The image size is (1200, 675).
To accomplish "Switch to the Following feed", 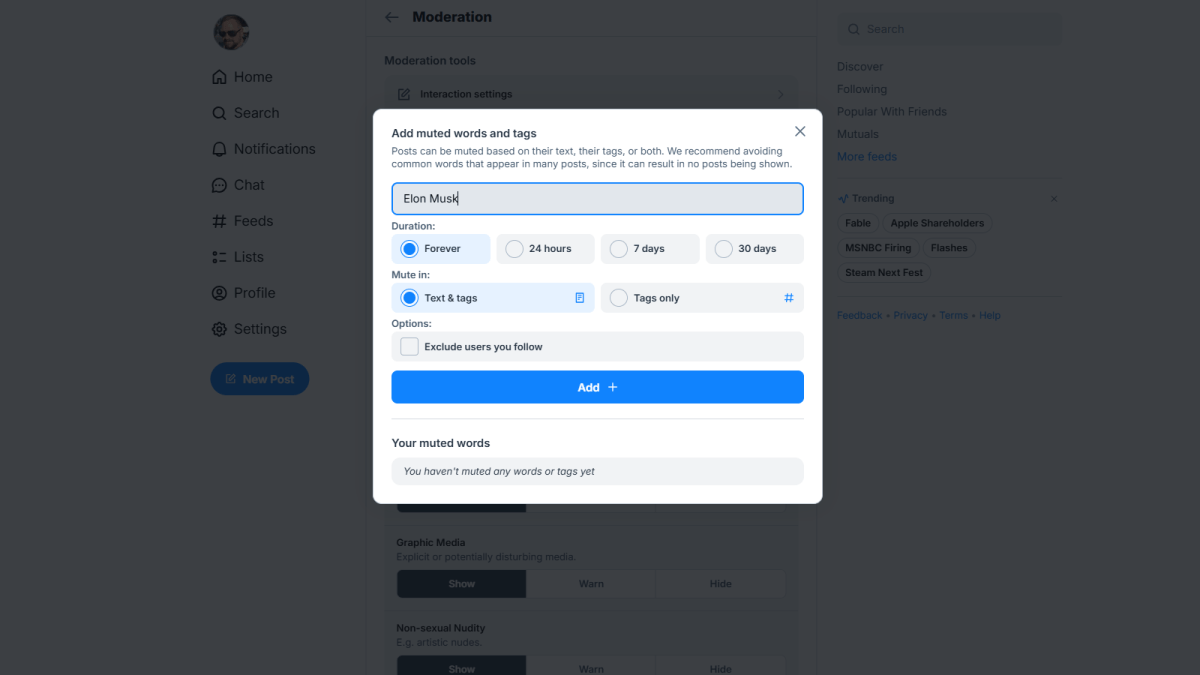I will click(x=861, y=88).
